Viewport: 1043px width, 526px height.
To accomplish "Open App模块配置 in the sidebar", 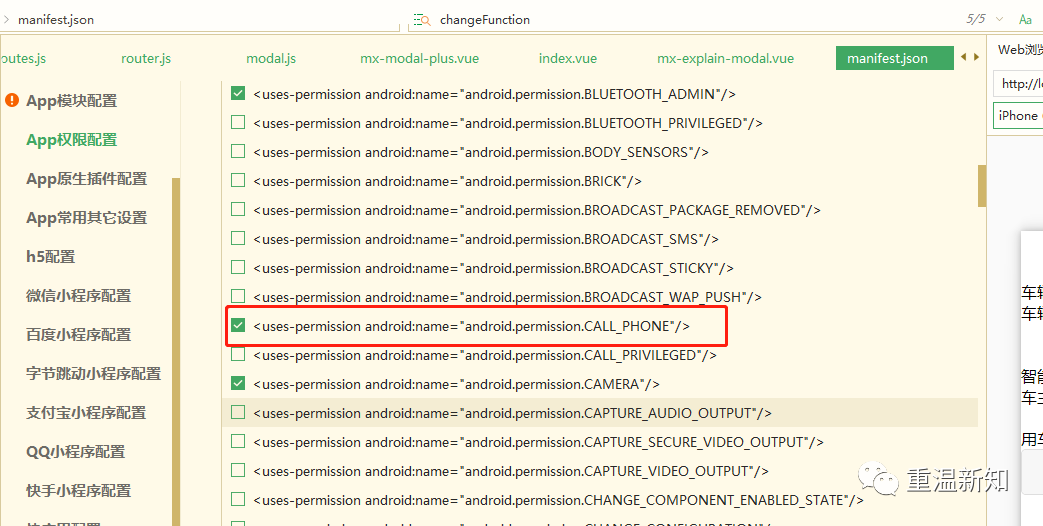I will tap(71, 101).
